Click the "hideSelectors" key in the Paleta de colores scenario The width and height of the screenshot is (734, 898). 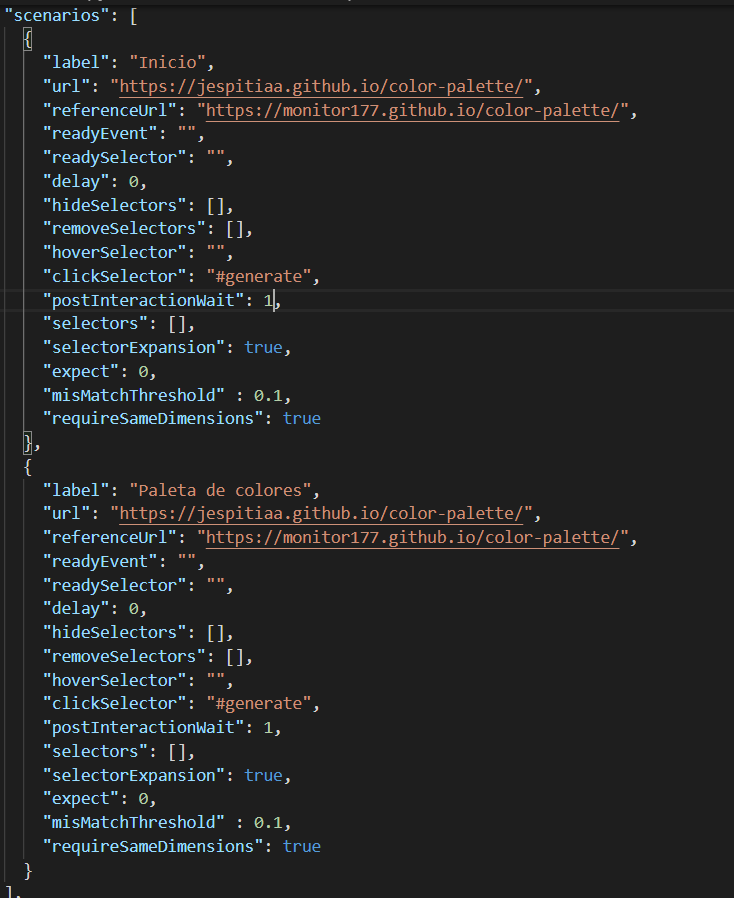115,632
